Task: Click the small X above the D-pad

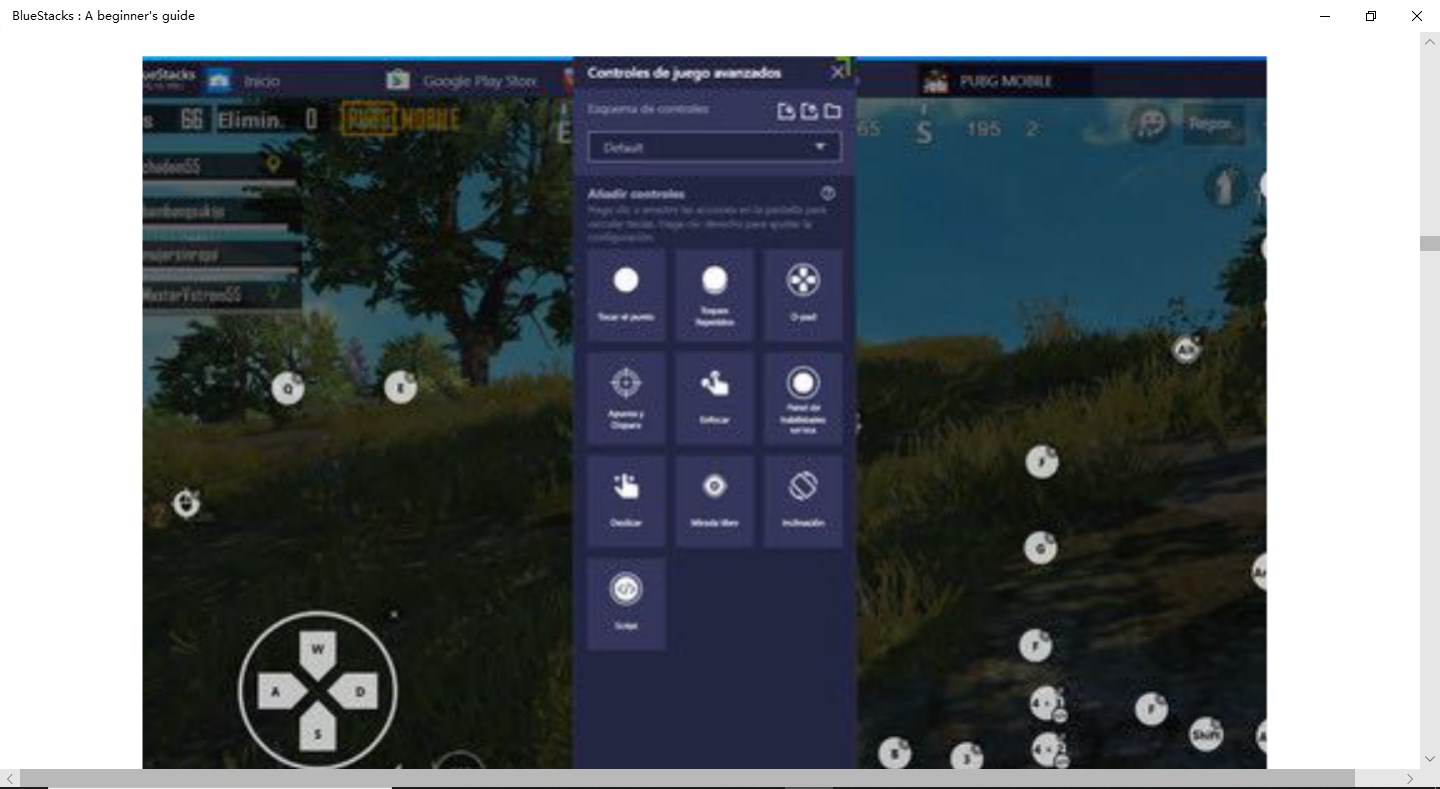Action: pyautogui.click(x=393, y=615)
